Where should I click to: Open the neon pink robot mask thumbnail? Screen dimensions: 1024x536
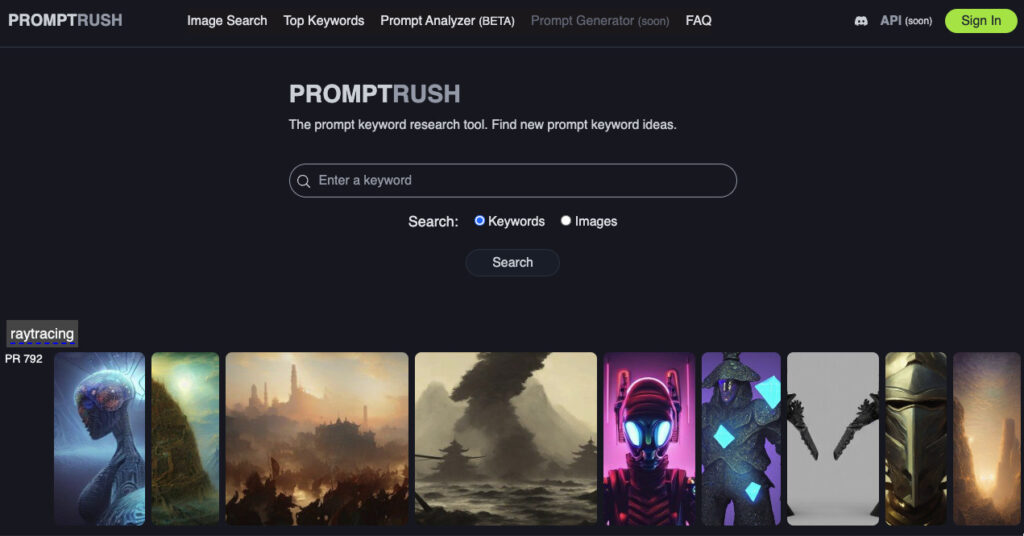point(649,439)
